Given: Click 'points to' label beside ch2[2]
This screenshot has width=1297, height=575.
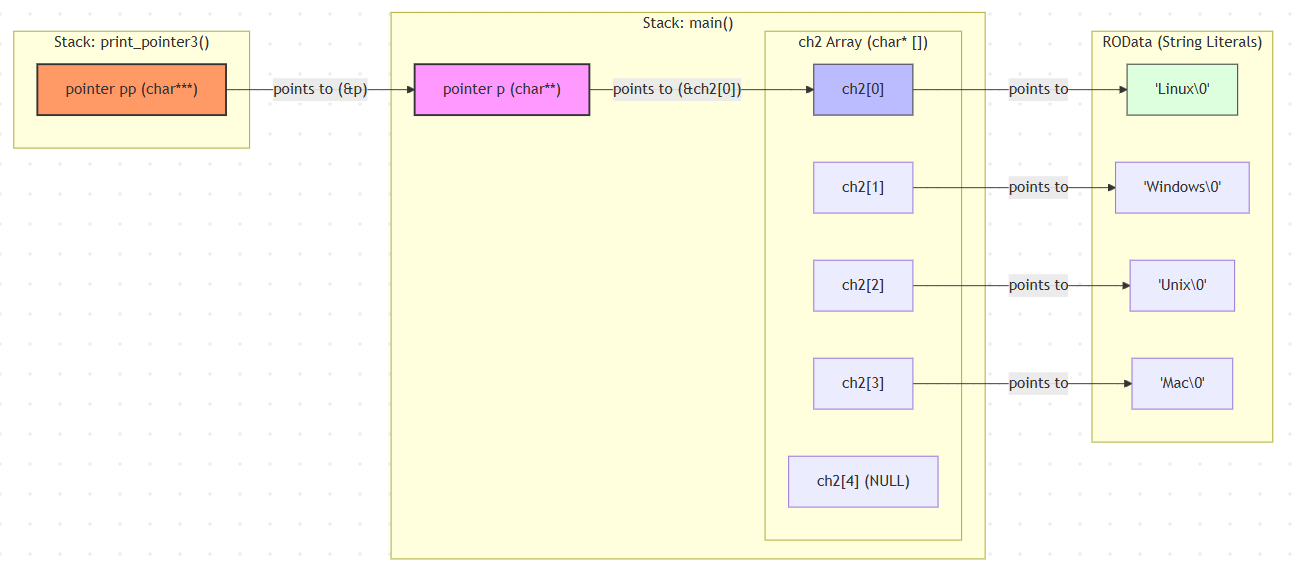Looking at the screenshot, I should tap(1038, 286).
